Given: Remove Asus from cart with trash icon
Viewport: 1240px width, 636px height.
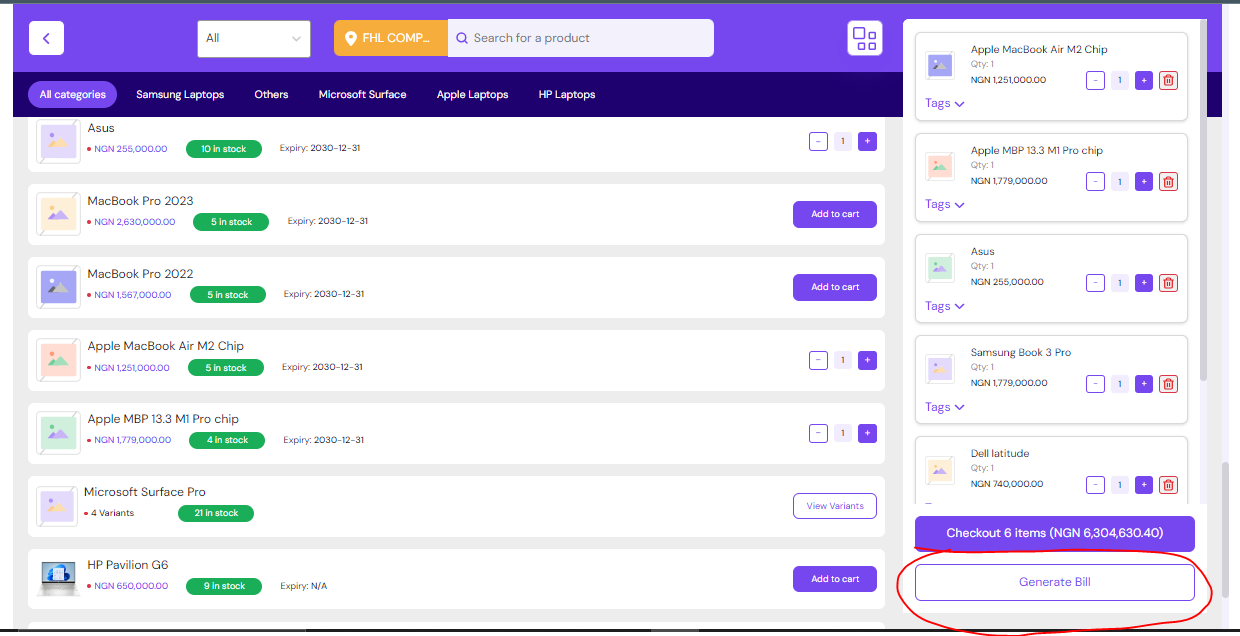Looking at the screenshot, I should [1168, 283].
